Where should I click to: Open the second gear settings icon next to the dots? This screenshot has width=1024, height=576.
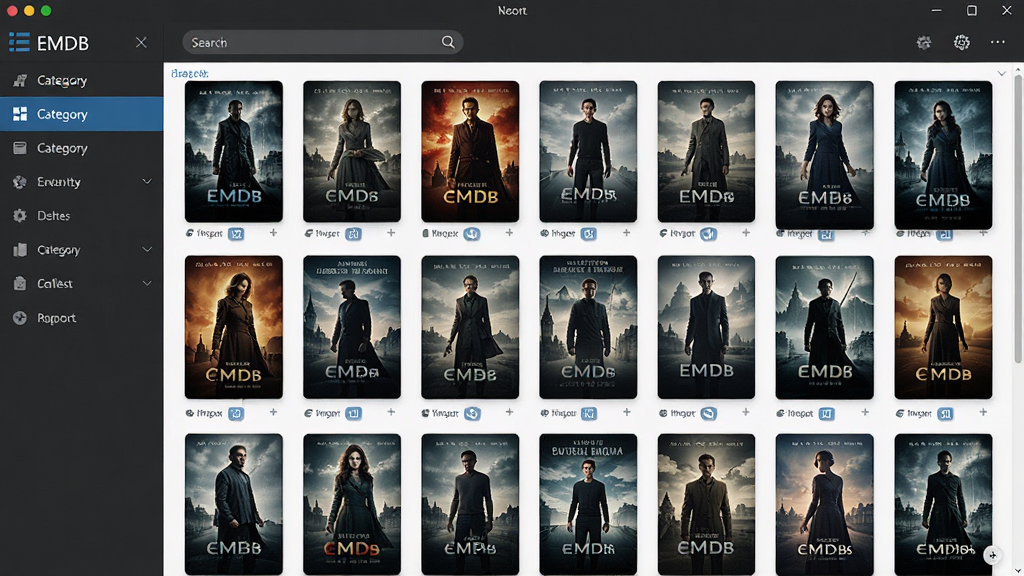pos(961,42)
